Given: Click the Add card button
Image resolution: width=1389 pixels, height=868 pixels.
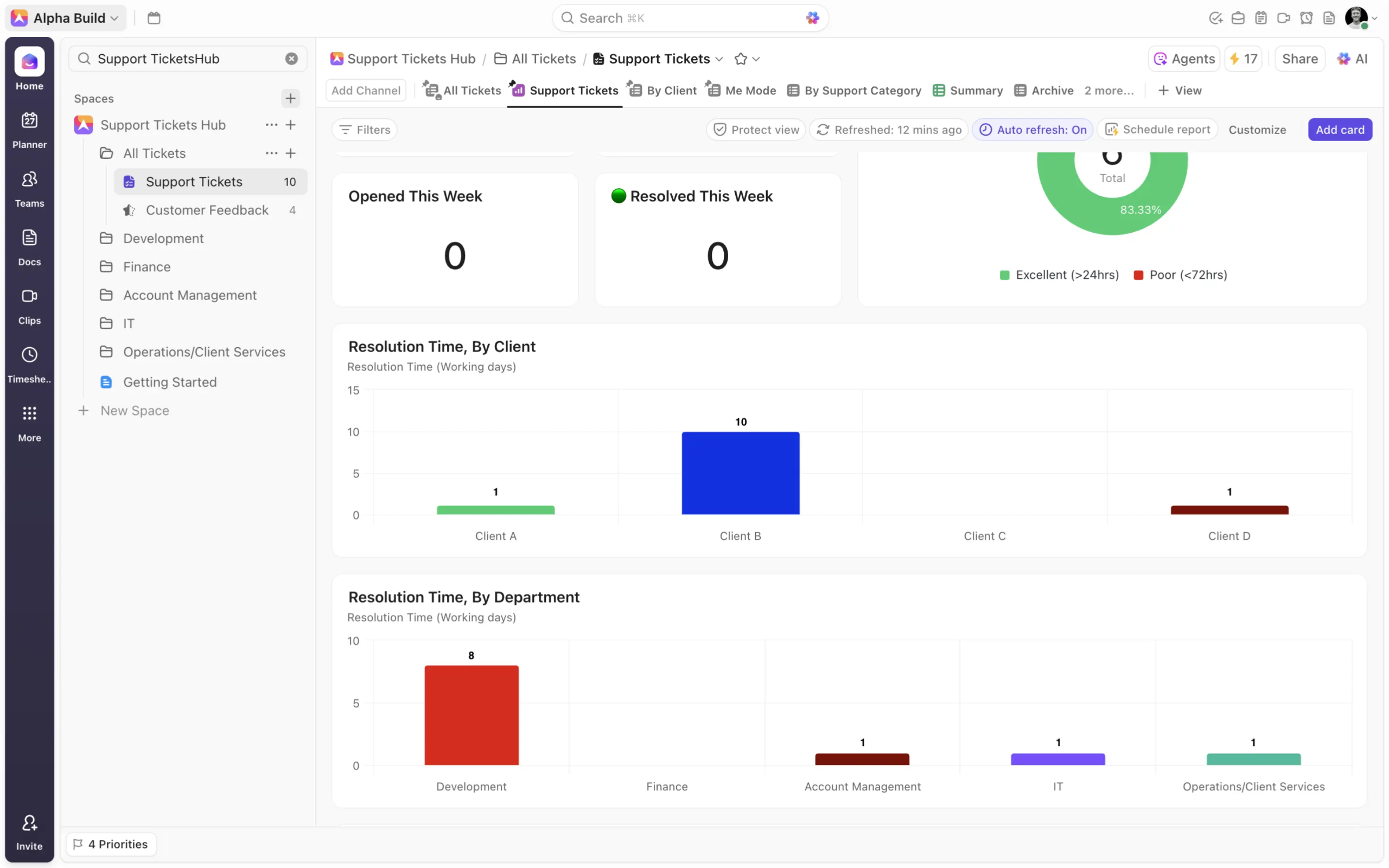Looking at the screenshot, I should (x=1340, y=130).
